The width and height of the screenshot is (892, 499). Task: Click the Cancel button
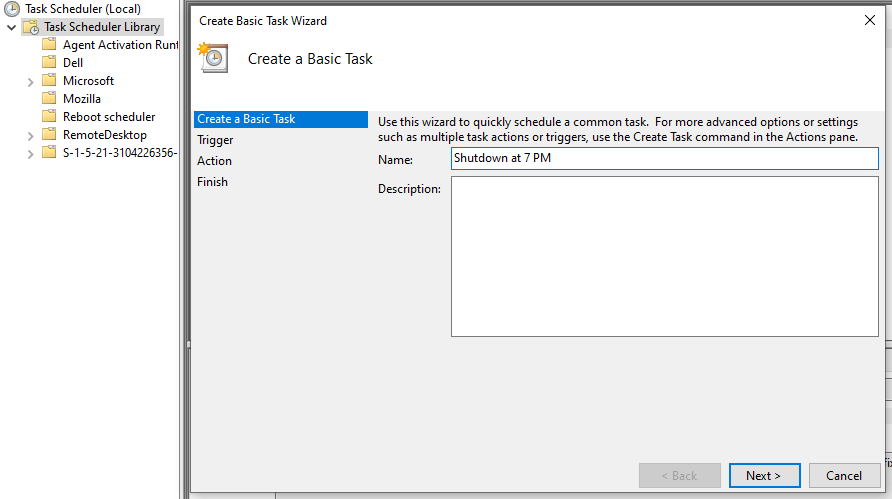(844, 476)
